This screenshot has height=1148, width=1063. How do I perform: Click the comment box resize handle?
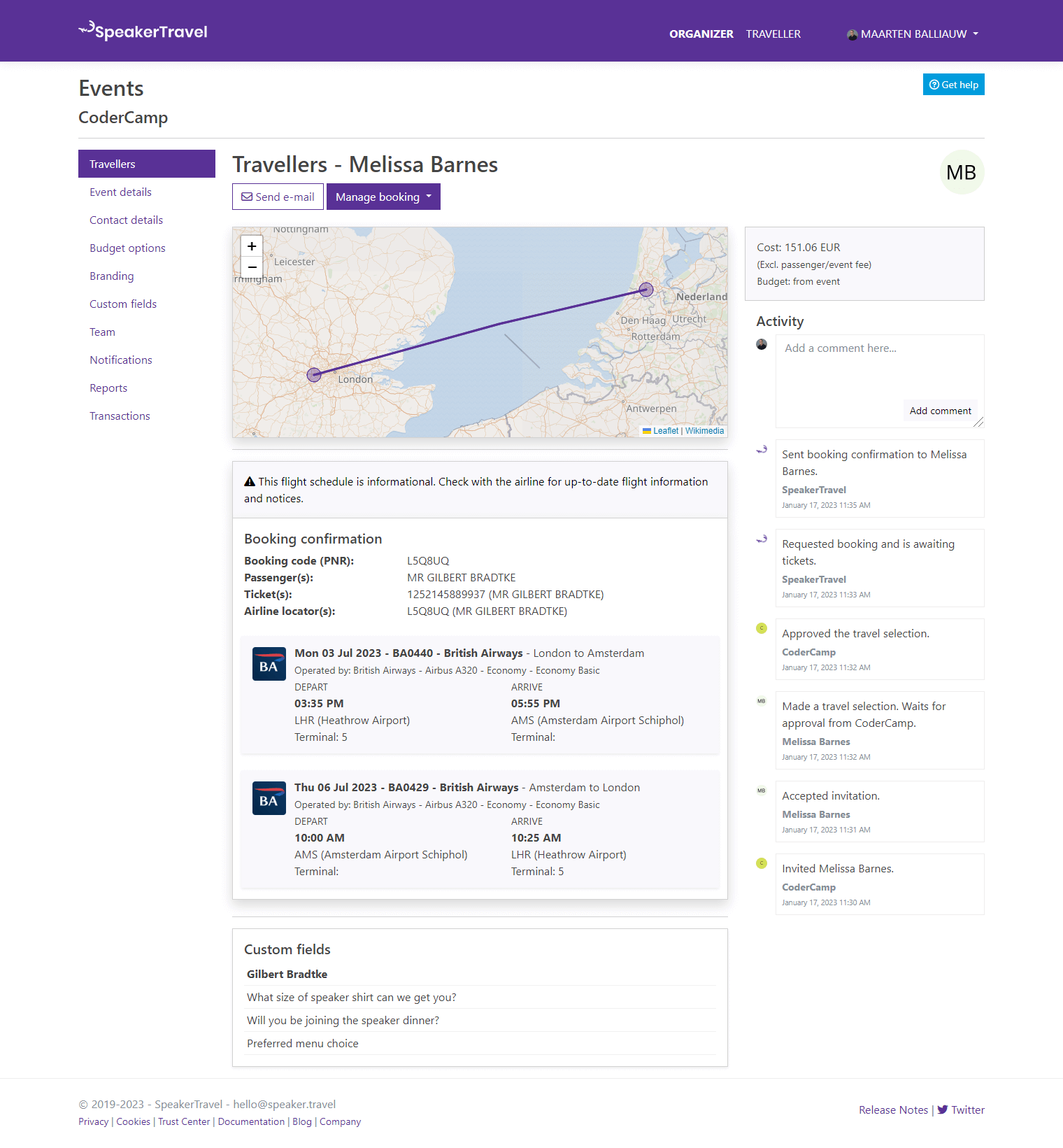[x=978, y=422]
